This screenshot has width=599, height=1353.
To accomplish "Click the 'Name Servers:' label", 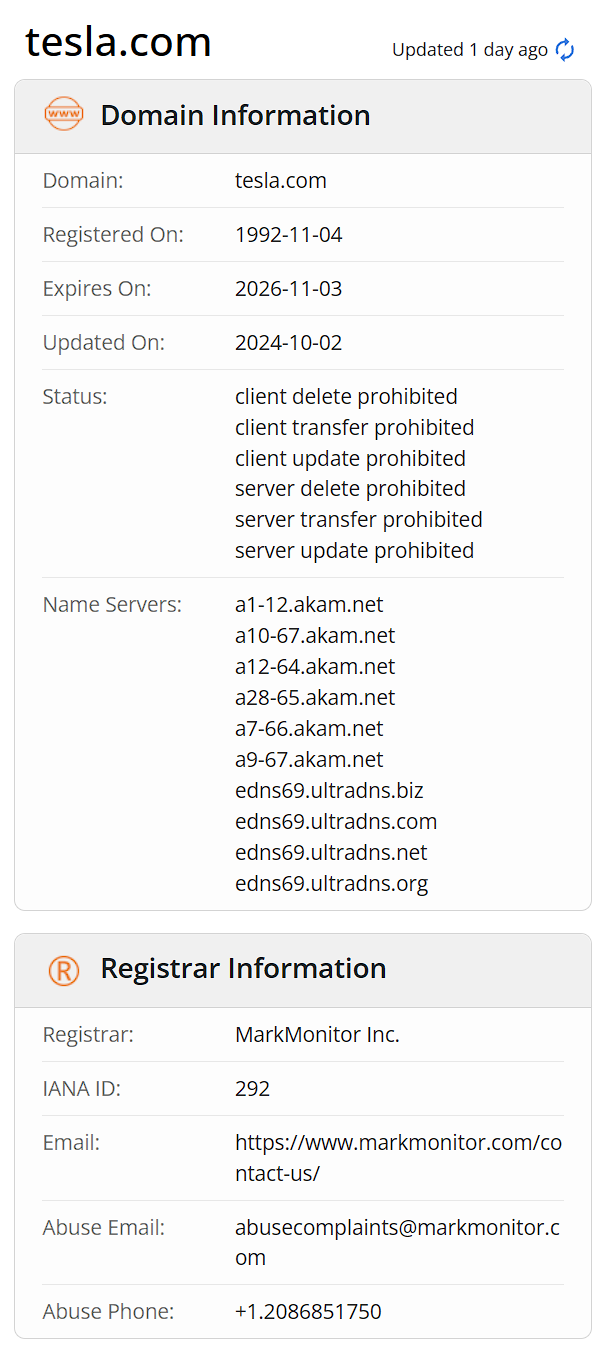I will point(112,605).
